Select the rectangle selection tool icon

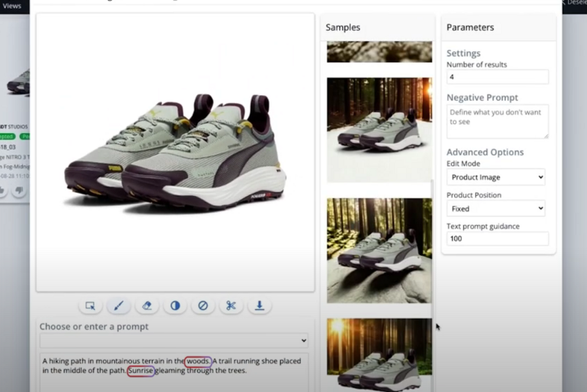point(90,306)
